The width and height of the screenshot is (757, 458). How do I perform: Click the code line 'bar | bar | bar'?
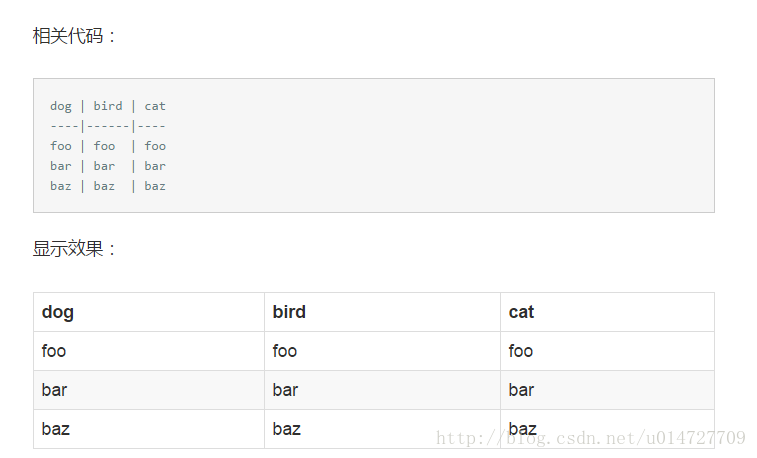tap(108, 166)
